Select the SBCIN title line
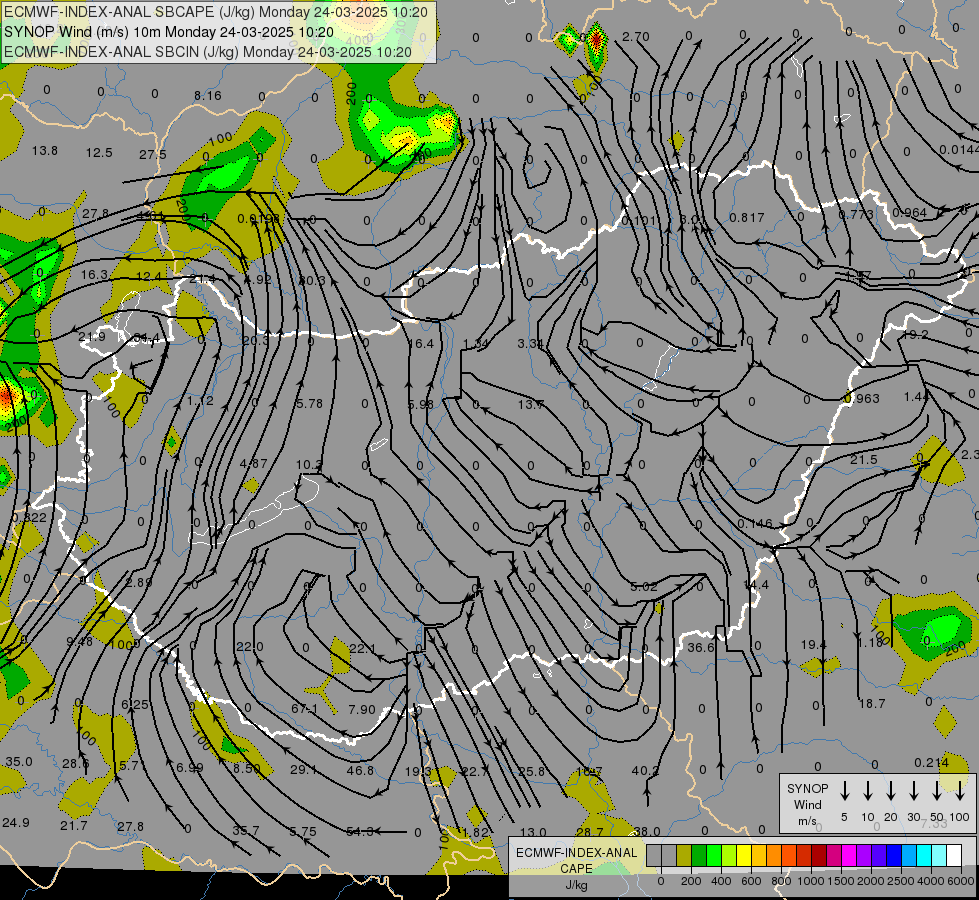 pyautogui.click(x=208, y=52)
